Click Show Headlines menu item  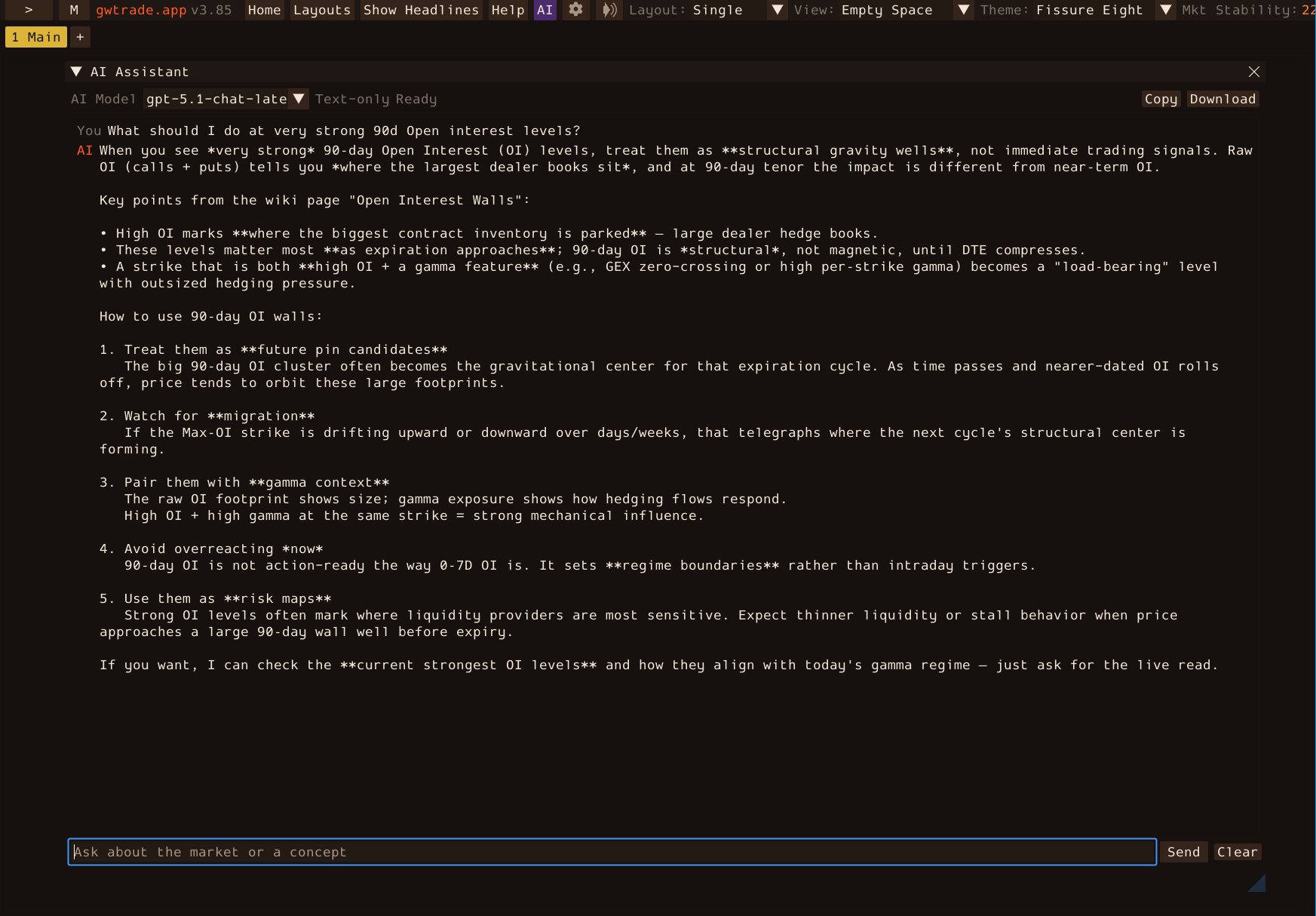tap(421, 10)
